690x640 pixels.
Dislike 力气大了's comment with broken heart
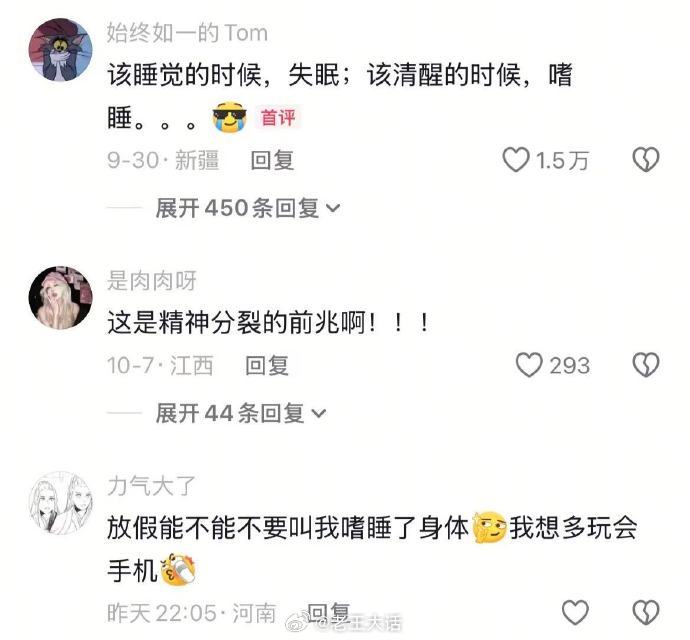pos(646,612)
